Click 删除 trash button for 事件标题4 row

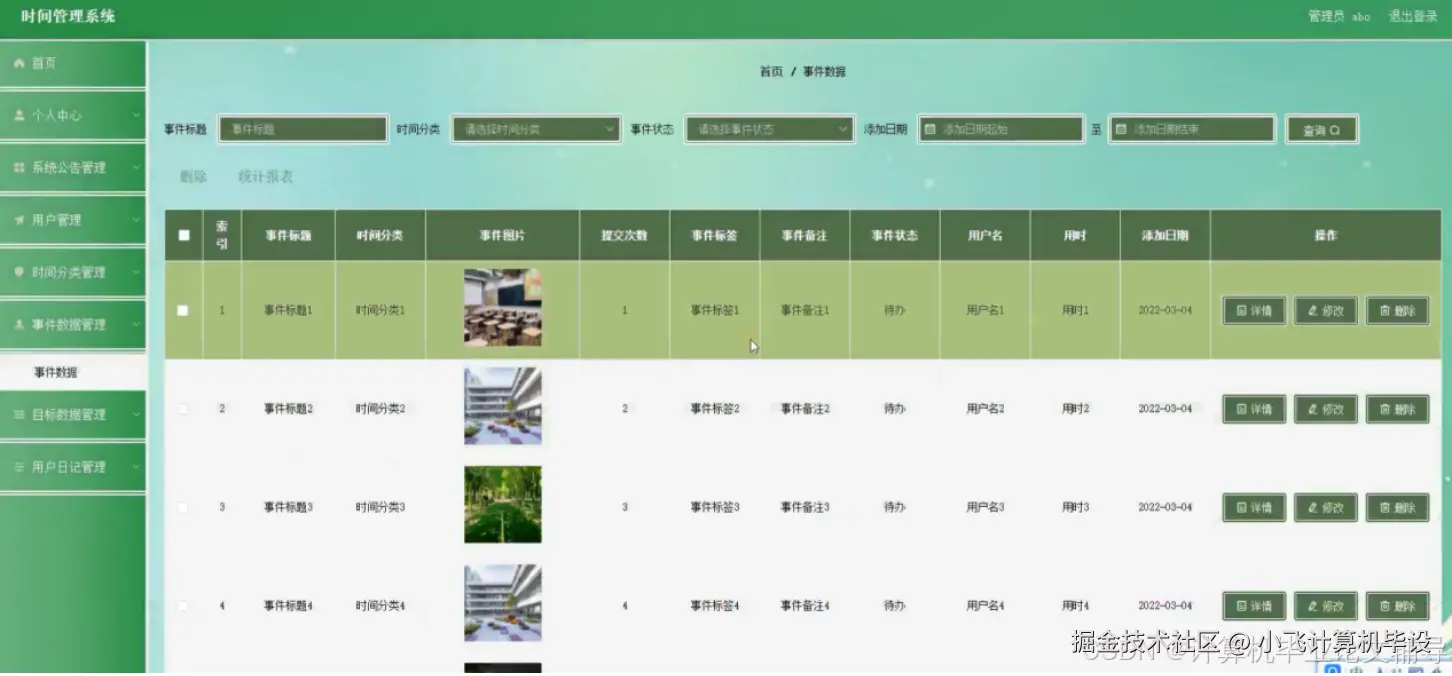tap(1397, 606)
